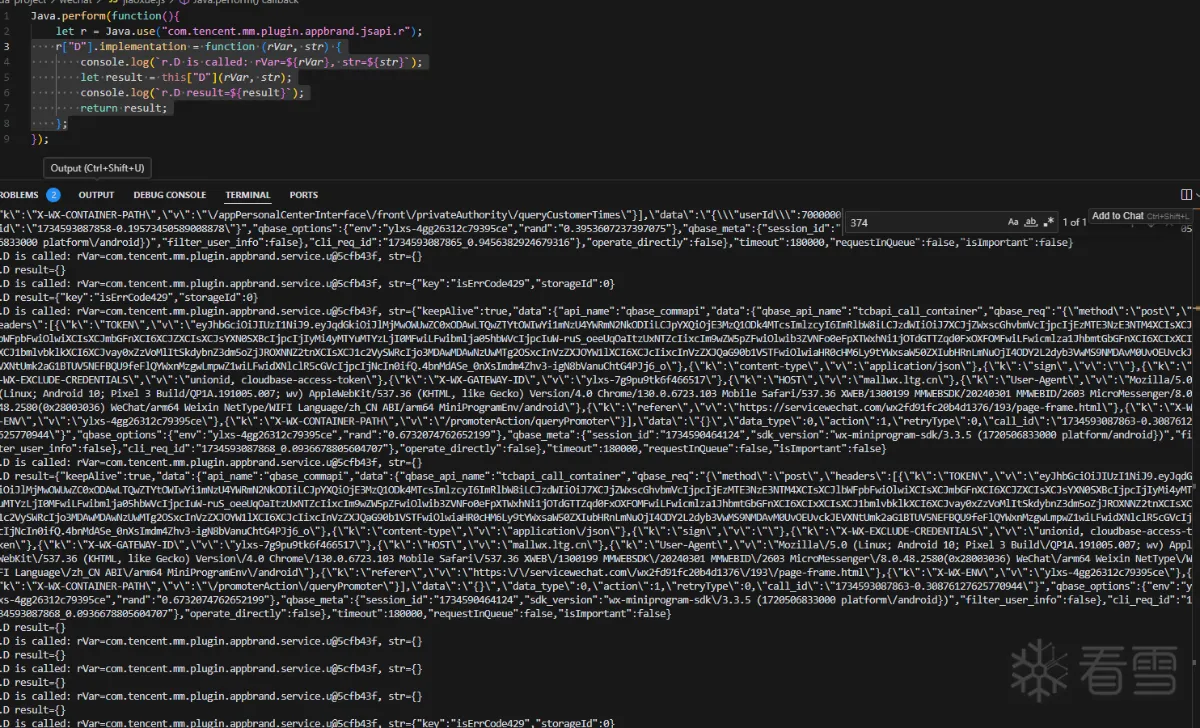Click the TERMINAL tab
1200x728 pixels.
[247, 195]
